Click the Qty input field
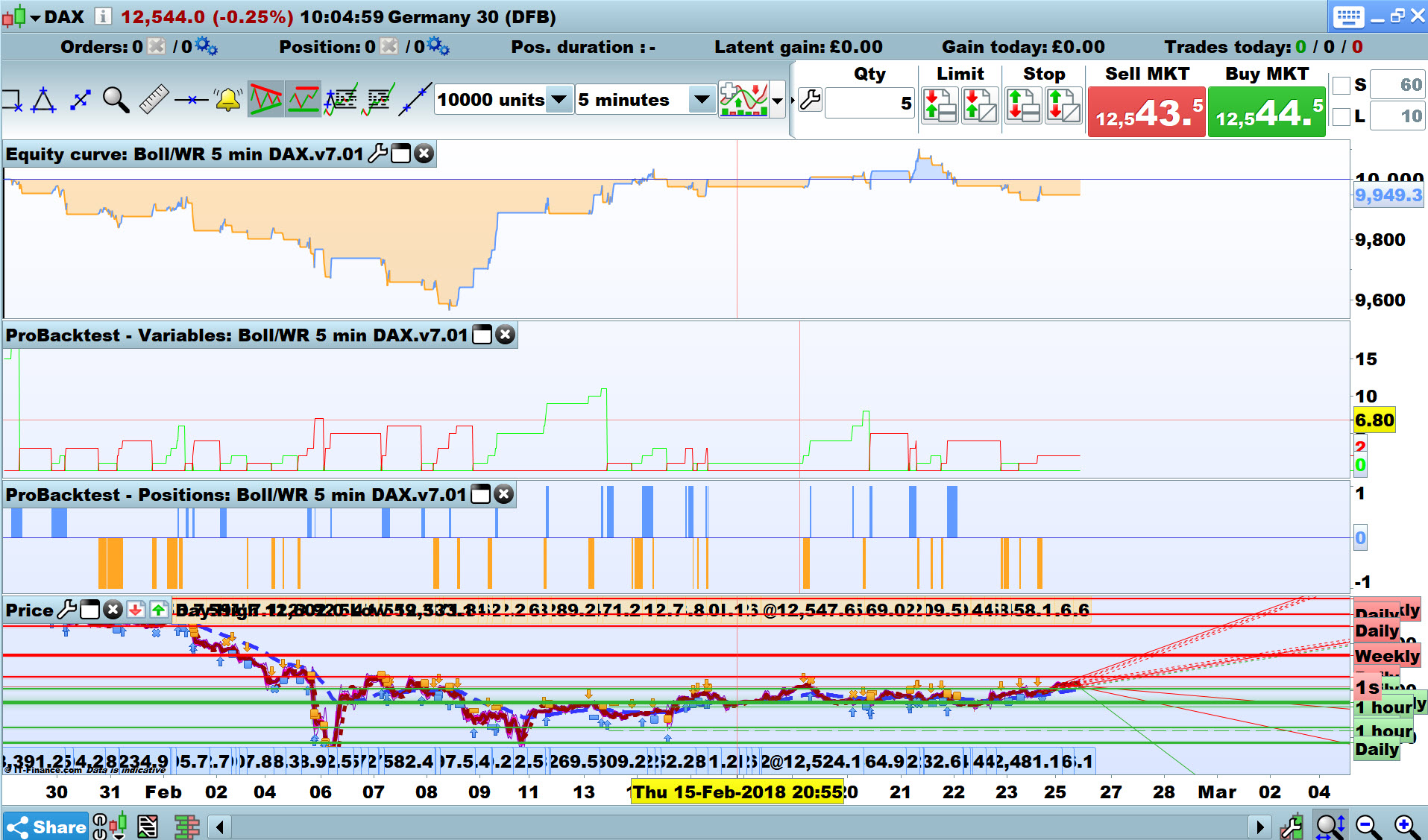 click(870, 103)
